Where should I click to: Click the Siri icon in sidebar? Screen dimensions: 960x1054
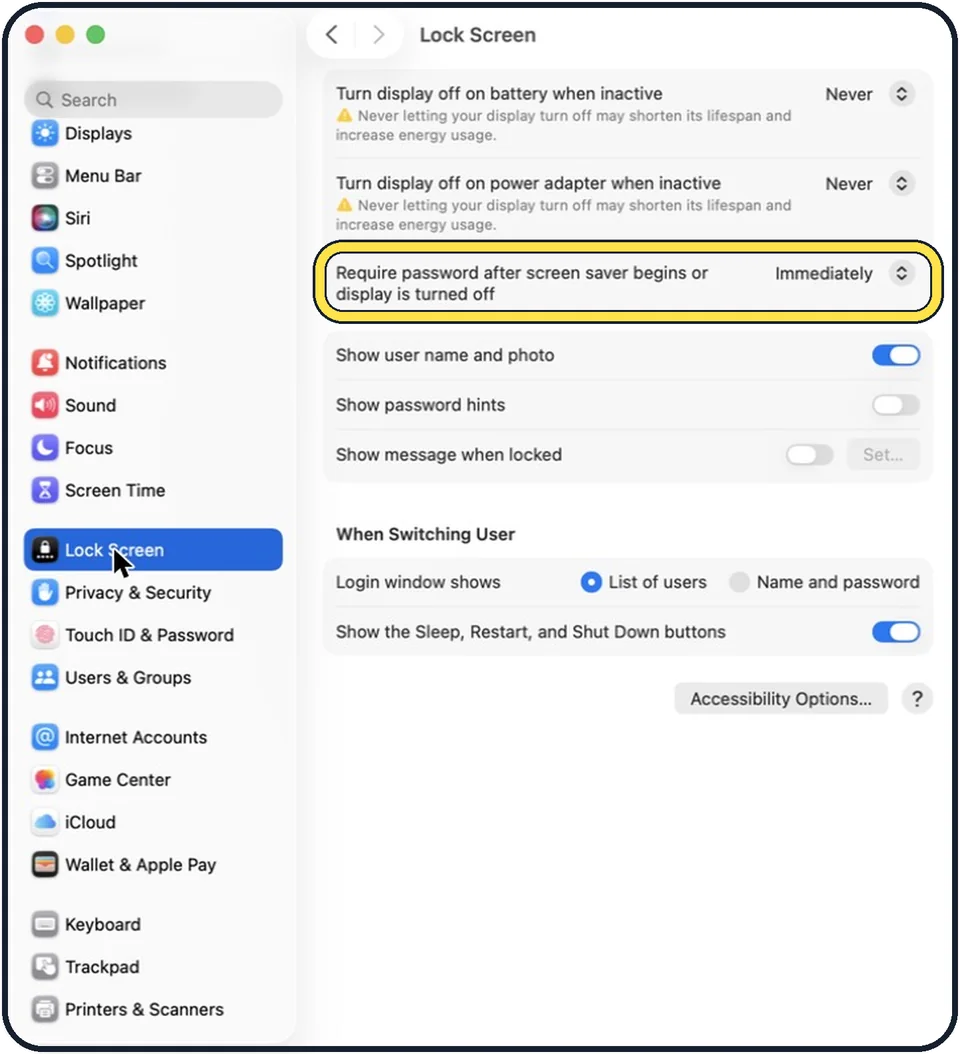45,218
